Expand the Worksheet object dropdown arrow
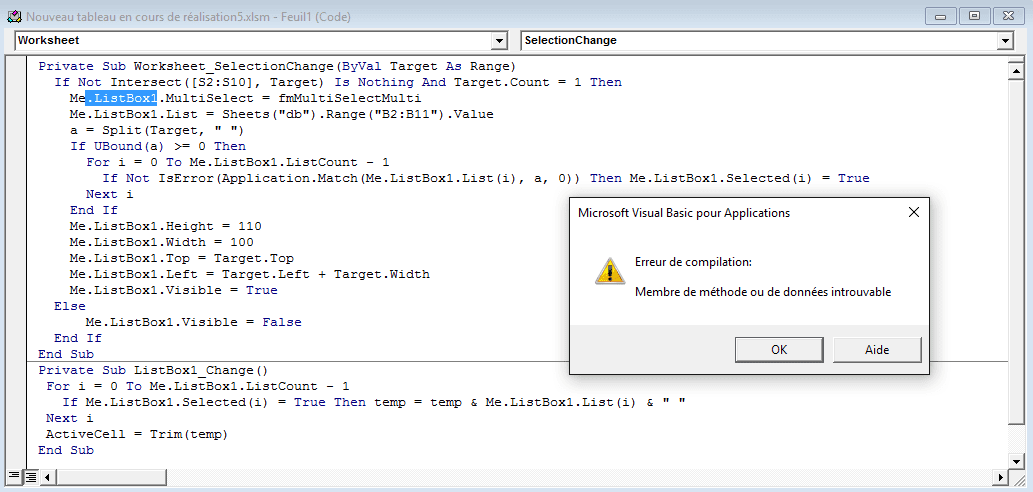Screen dimensions: 1033x492 (x=500, y=41)
